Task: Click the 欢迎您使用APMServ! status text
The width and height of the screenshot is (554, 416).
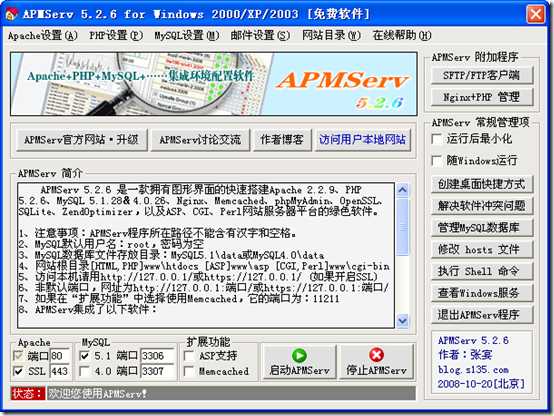Action: (98, 393)
